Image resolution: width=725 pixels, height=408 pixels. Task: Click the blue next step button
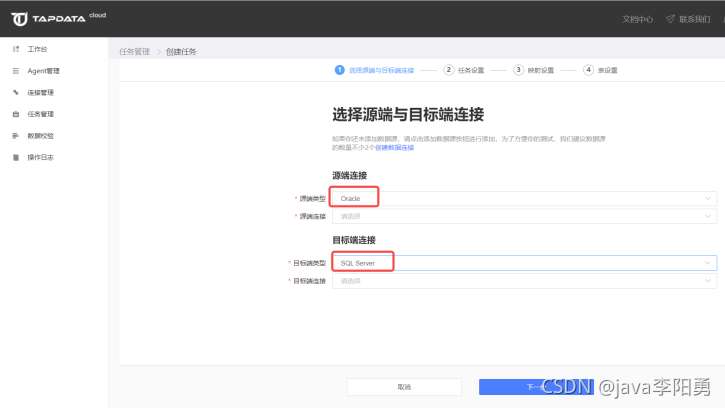(x=536, y=387)
